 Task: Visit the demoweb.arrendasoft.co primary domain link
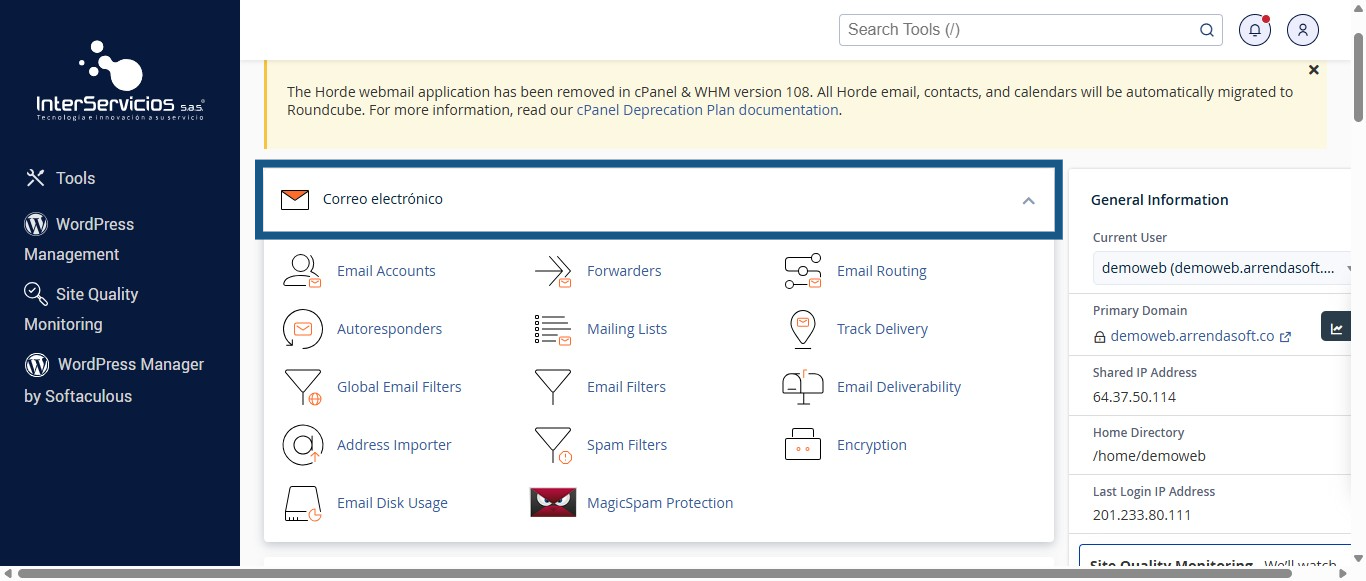[1192, 337]
